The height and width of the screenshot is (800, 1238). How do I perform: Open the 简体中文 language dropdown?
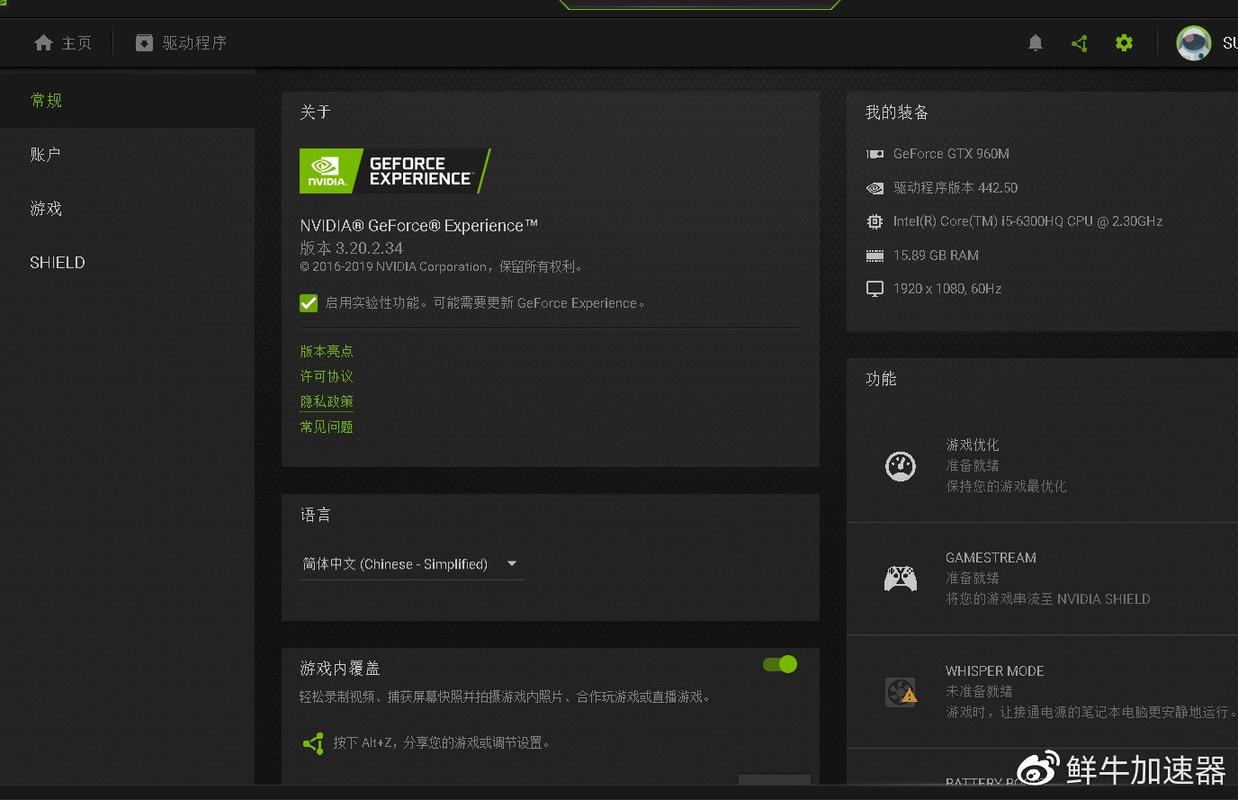[412, 564]
